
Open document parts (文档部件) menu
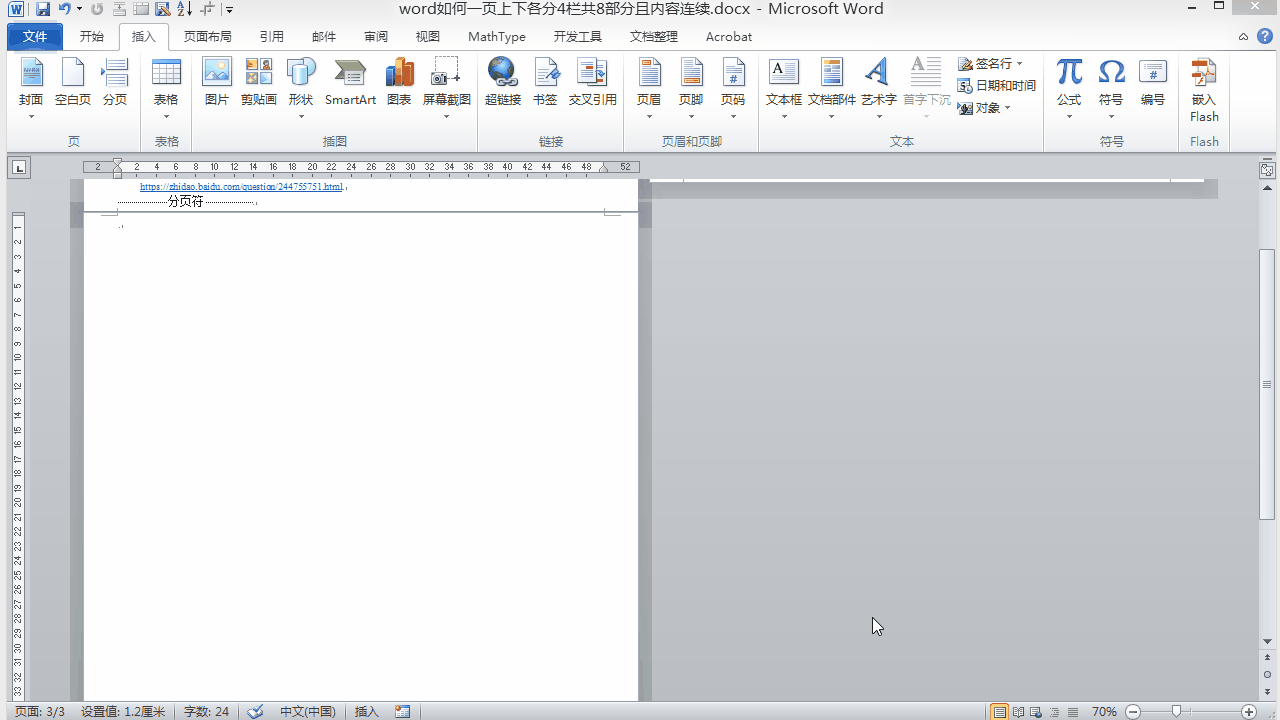[832, 89]
